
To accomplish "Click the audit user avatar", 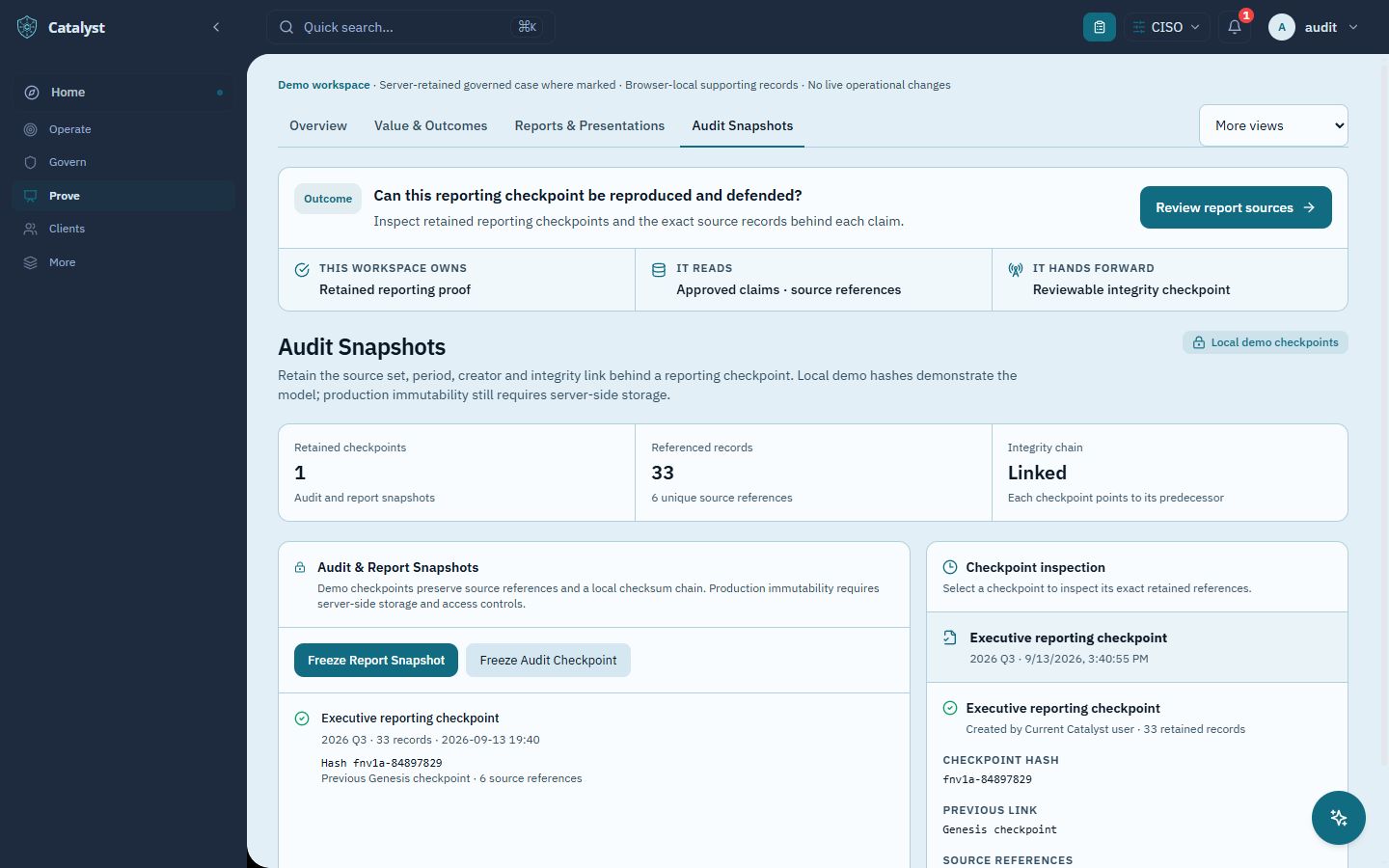I will click(1282, 27).
